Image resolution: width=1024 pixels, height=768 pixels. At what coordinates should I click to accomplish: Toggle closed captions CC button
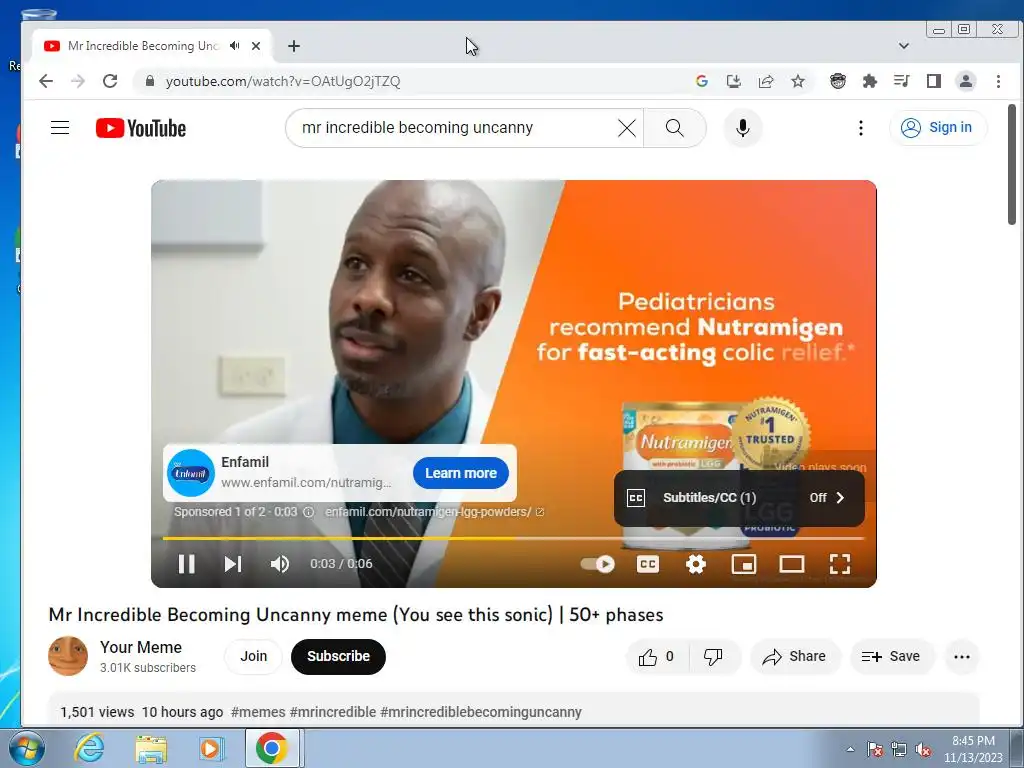(x=648, y=564)
